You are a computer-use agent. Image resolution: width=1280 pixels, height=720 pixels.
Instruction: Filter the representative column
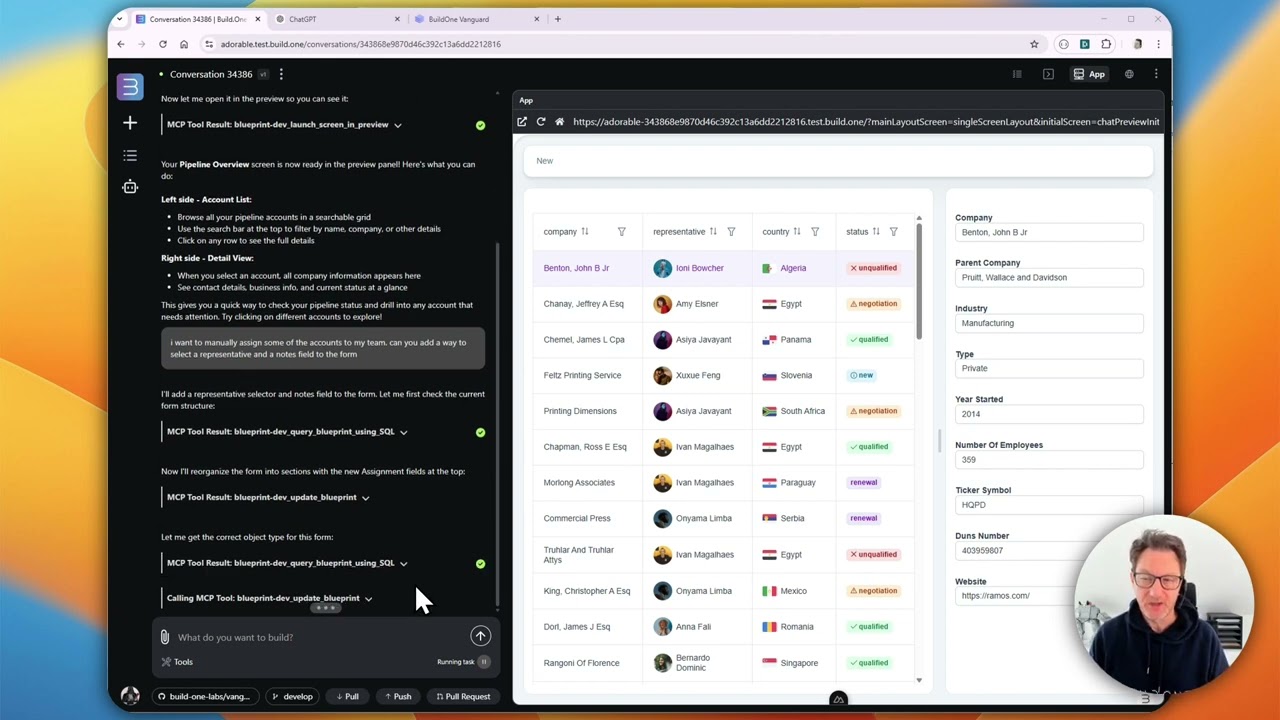pos(731,232)
